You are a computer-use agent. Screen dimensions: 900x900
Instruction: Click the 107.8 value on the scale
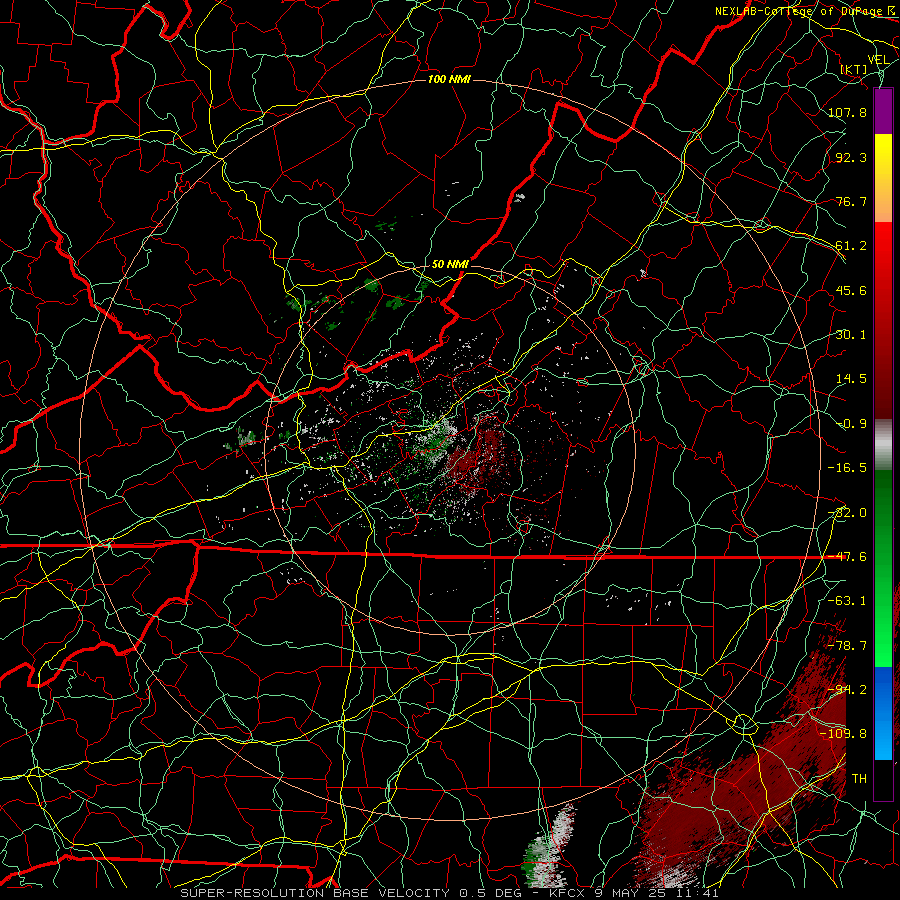click(x=847, y=112)
